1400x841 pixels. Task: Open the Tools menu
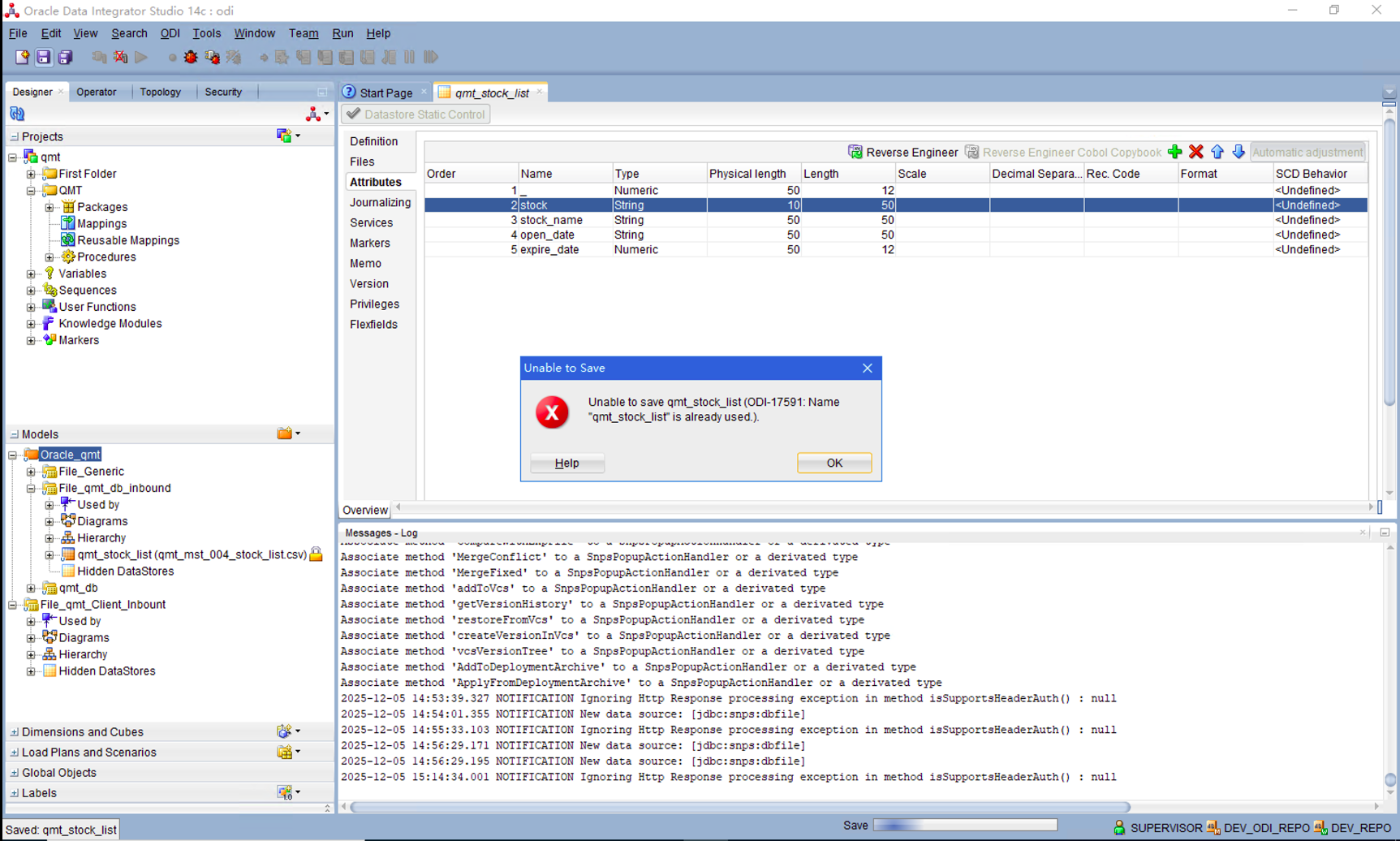(206, 33)
